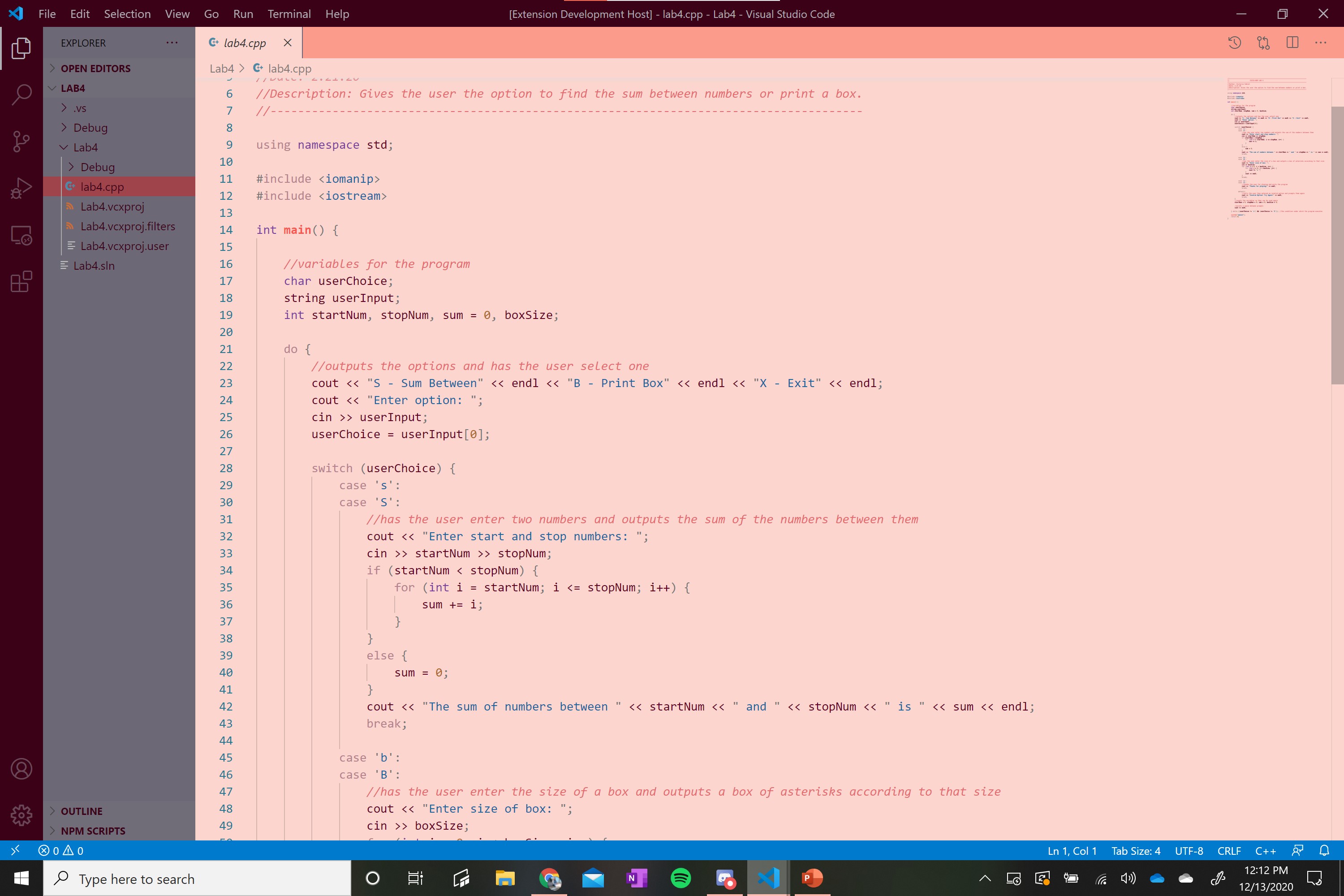Viewport: 1344px width, 896px height.
Task: Open Lab4.vcxproj.filters file
Action: click(127, 226)
